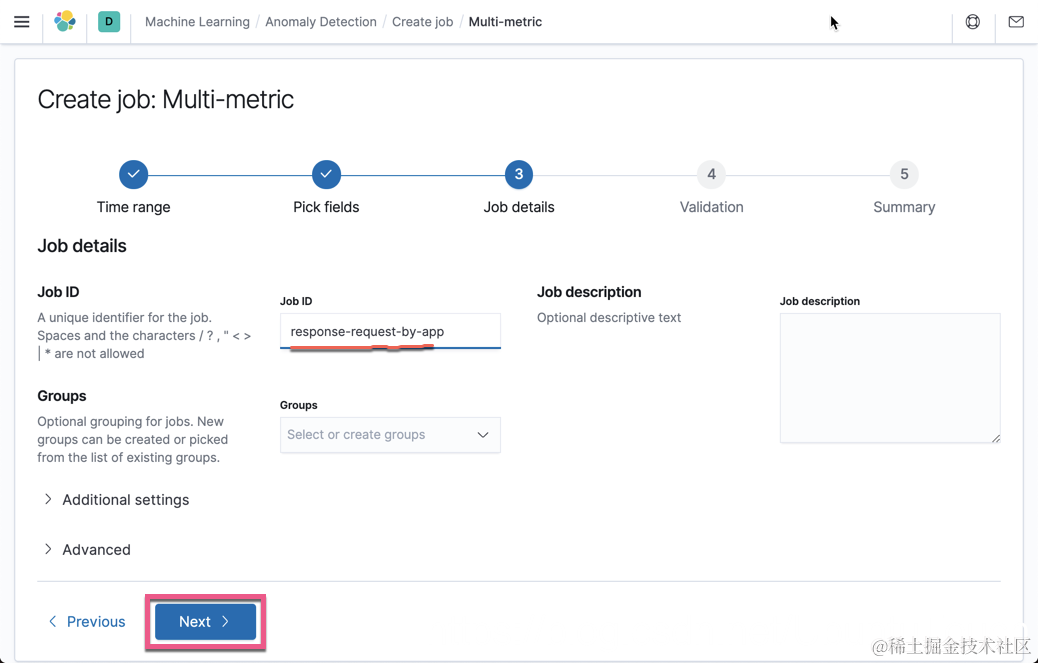This screenshot has height=663, width=1038.
Task: Go to Machine Learning breadcrumb
Action: pyautogui.click(x=197, y=22)
